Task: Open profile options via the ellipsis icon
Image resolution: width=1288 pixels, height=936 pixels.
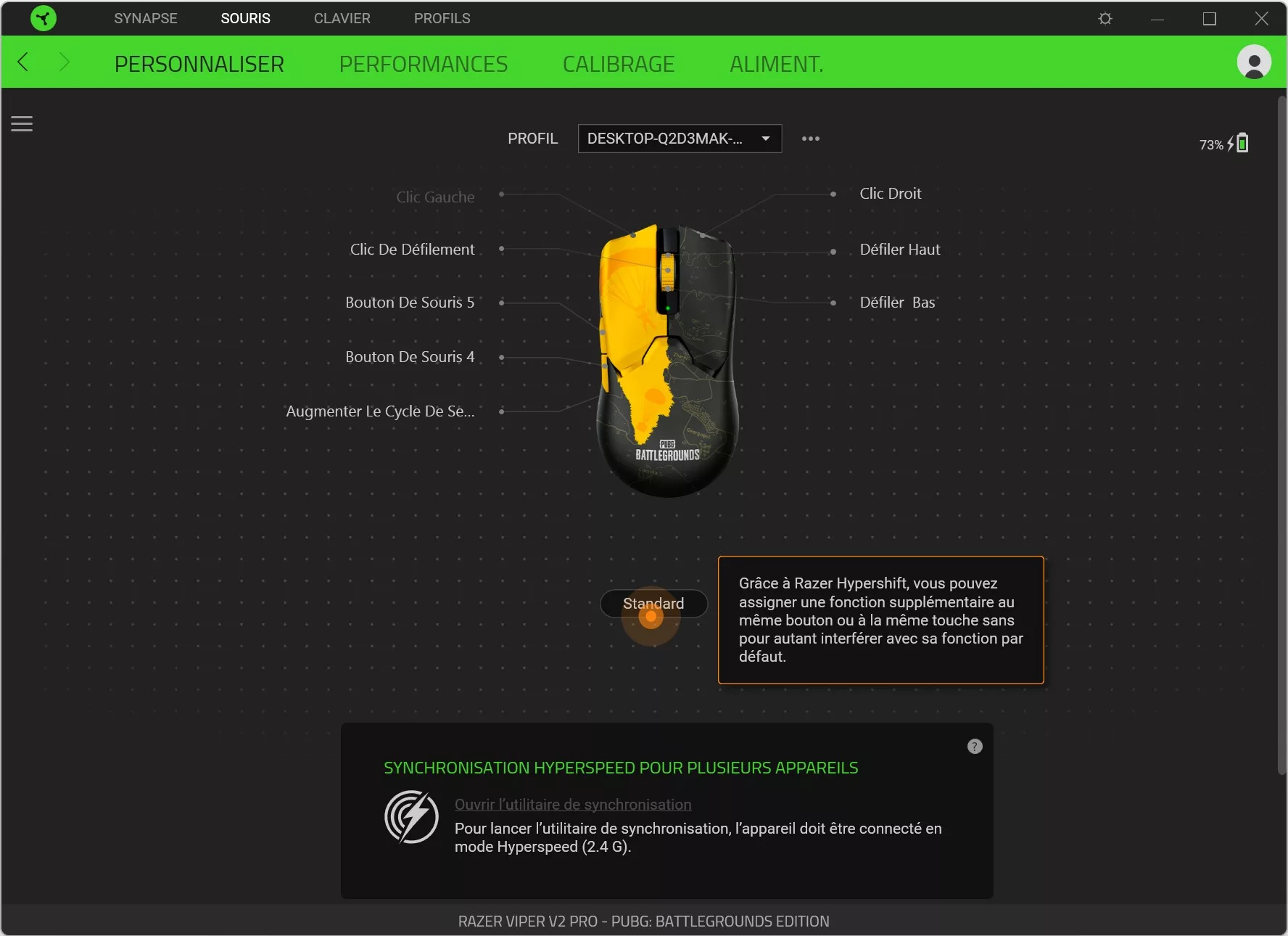Action: [x=810, y=139]
